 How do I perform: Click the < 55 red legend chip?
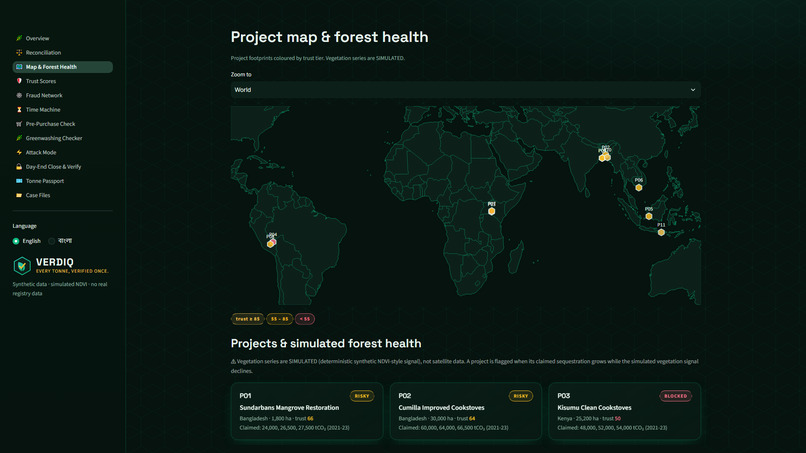[305, 319]
